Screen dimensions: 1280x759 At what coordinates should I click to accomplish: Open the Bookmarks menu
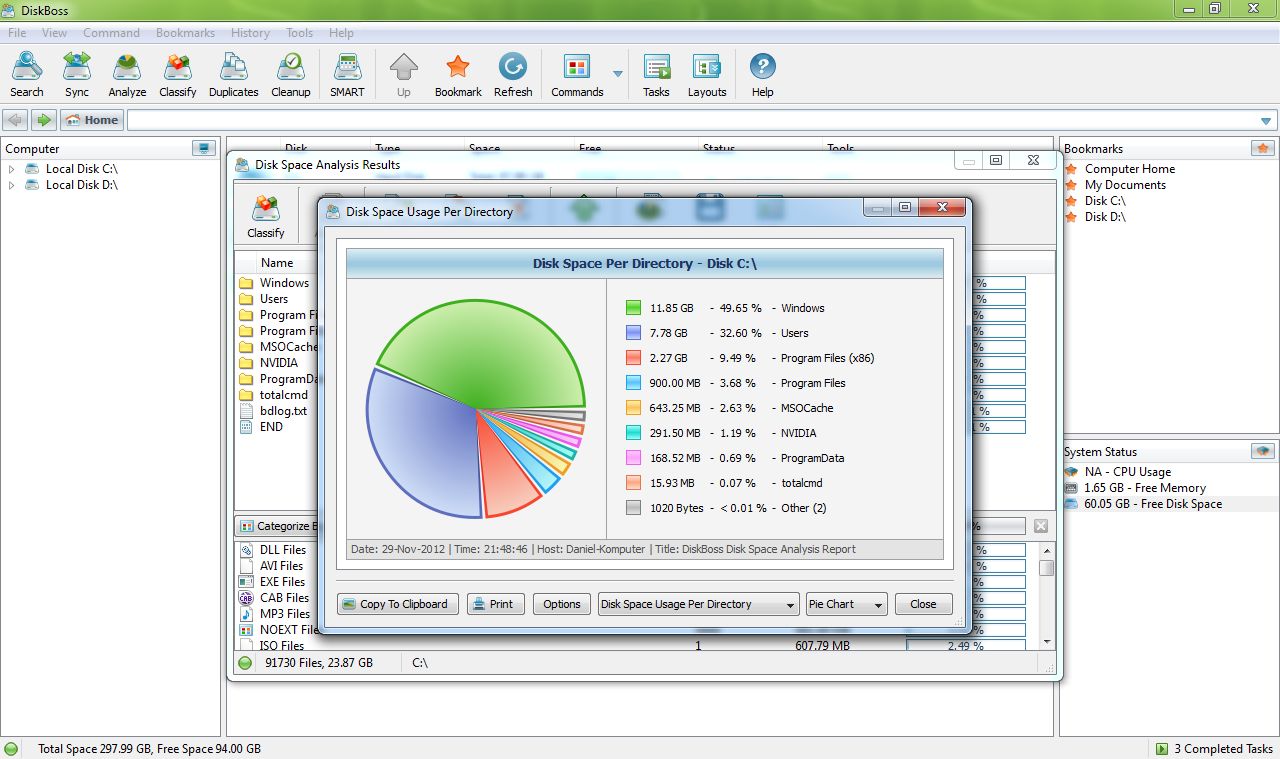(x=185, y=33)
